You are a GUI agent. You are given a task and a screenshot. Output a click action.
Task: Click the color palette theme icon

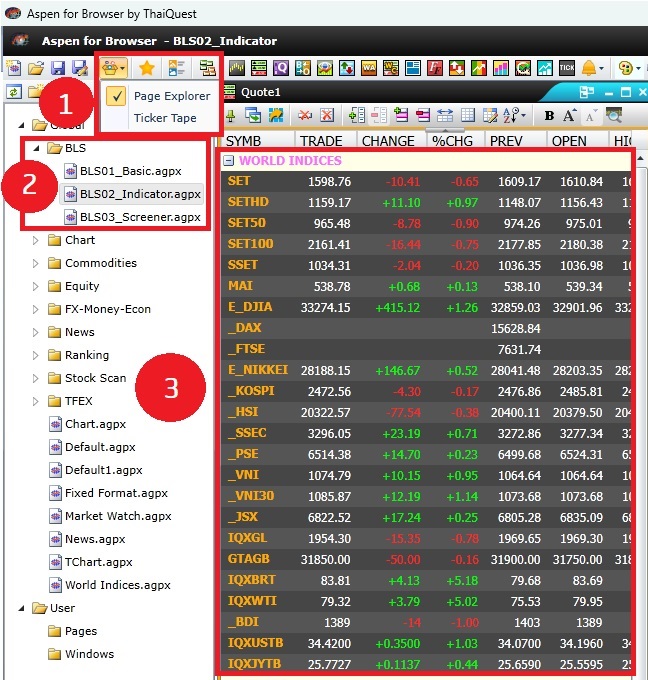[625, 68]
